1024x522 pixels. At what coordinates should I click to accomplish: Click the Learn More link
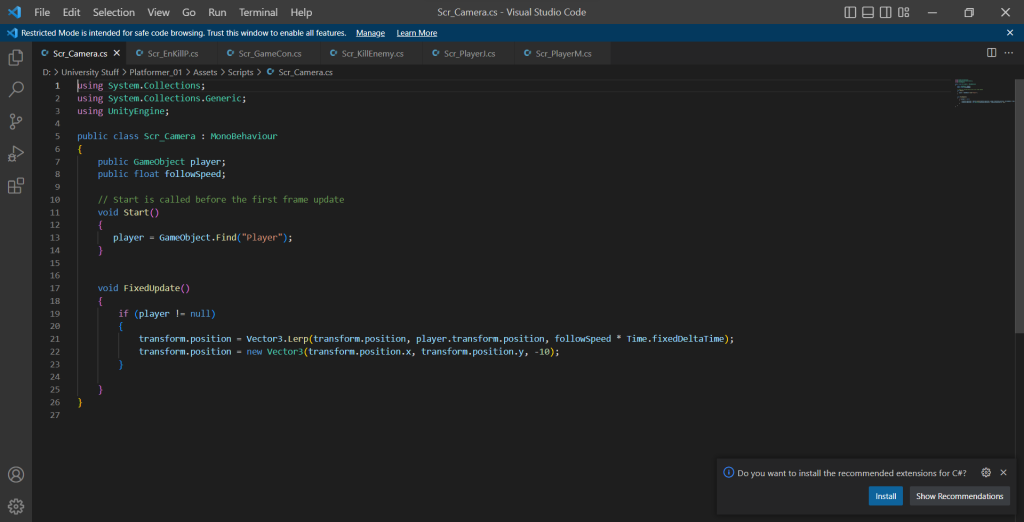tap(416, 32)
